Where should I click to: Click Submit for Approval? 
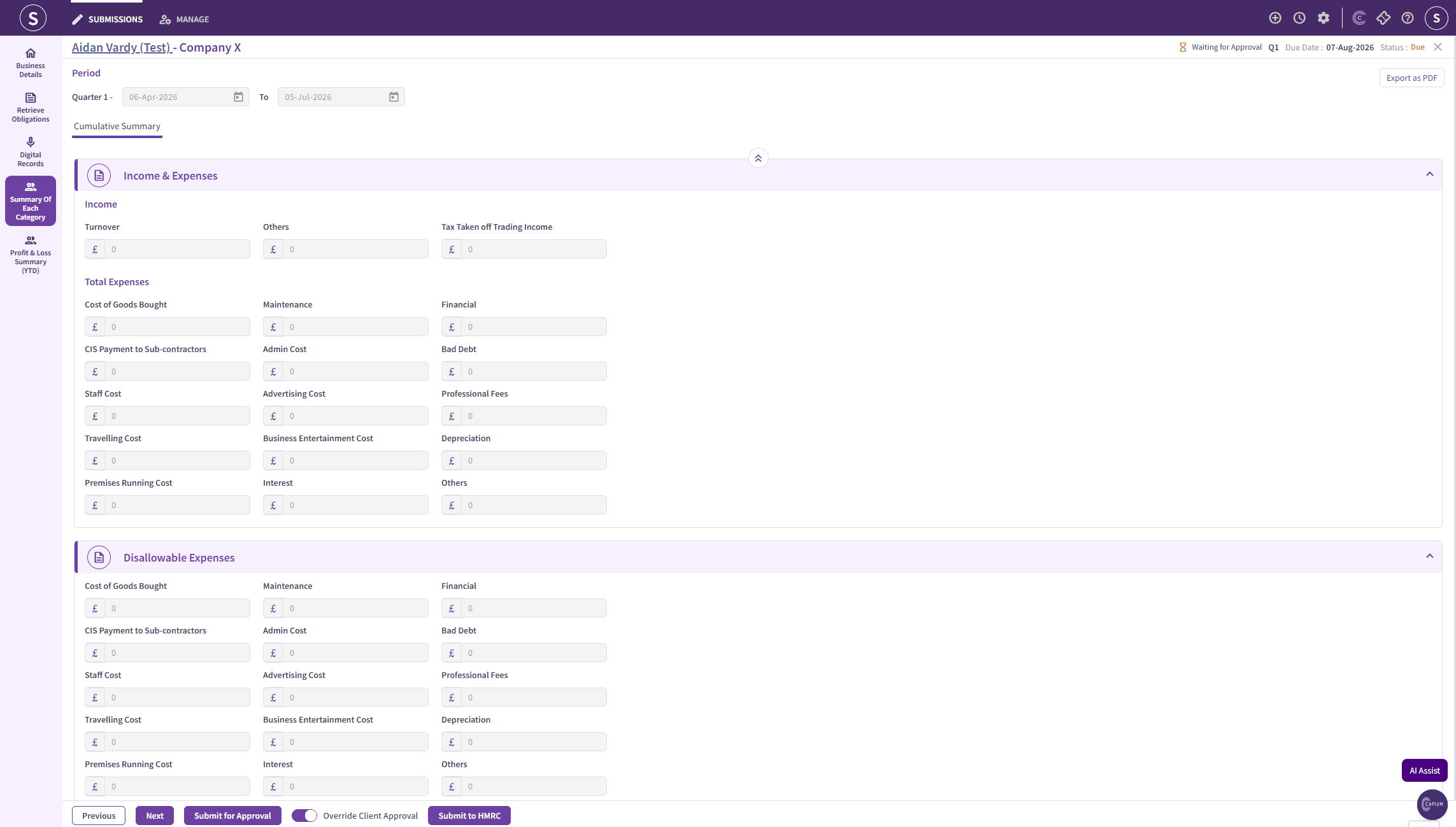tap(232, 816)
